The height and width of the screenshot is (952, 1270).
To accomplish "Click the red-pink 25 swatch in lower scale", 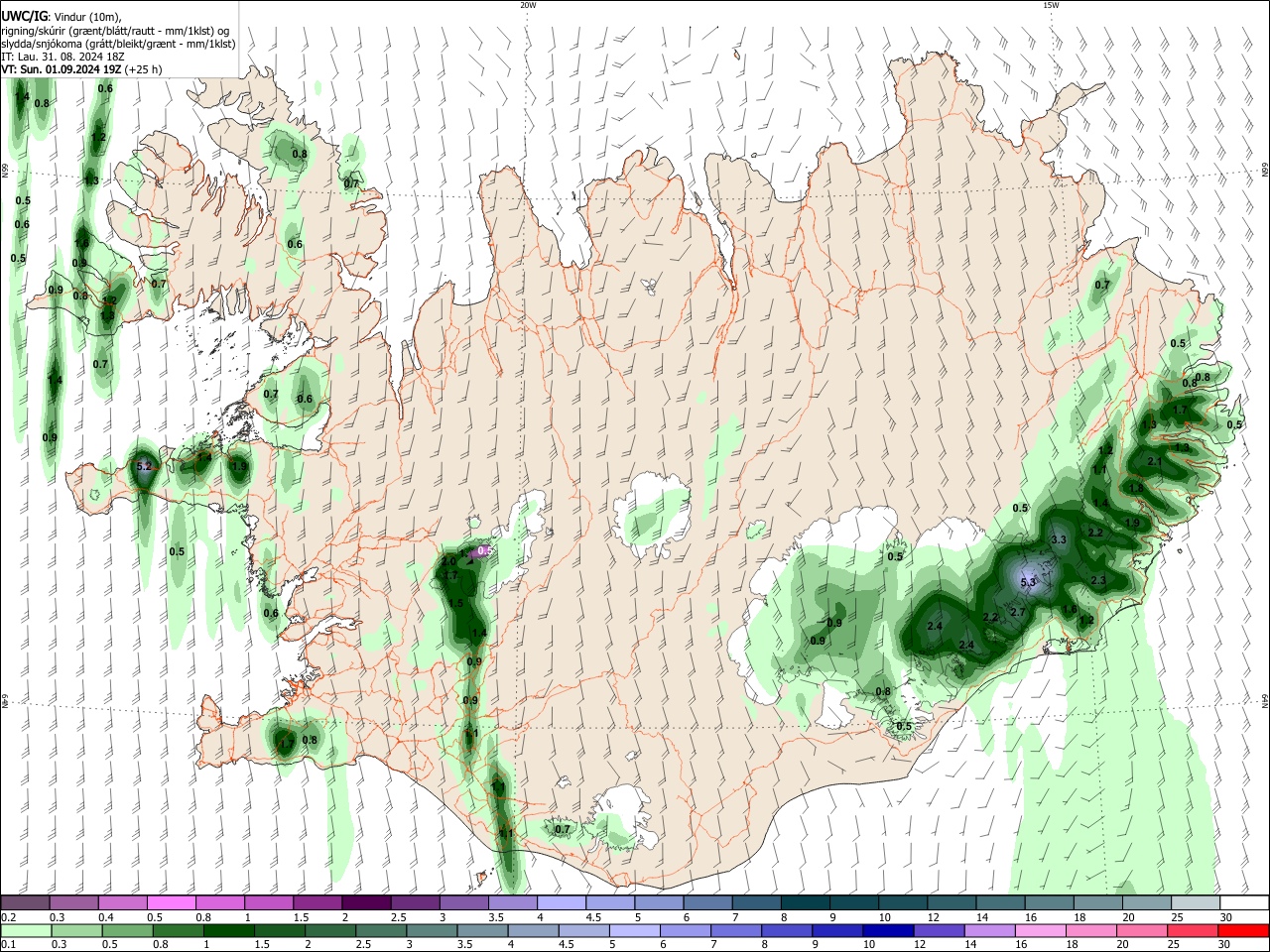I will (1192, 931).
